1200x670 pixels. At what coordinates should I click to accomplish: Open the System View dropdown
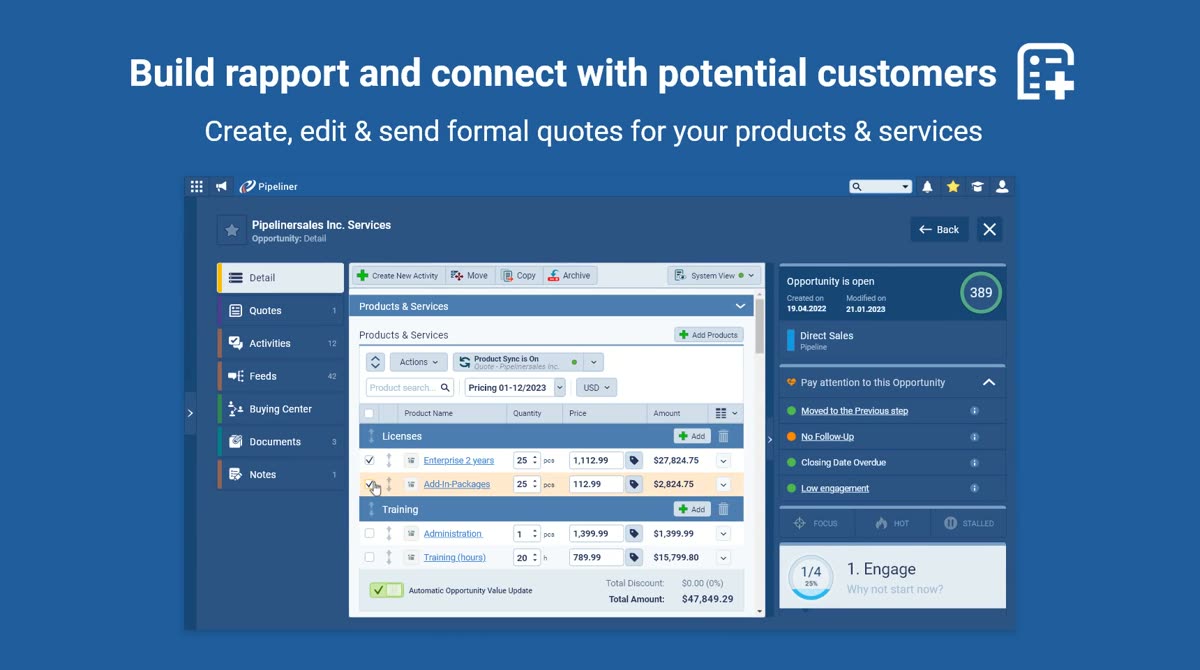coord(714,275)
